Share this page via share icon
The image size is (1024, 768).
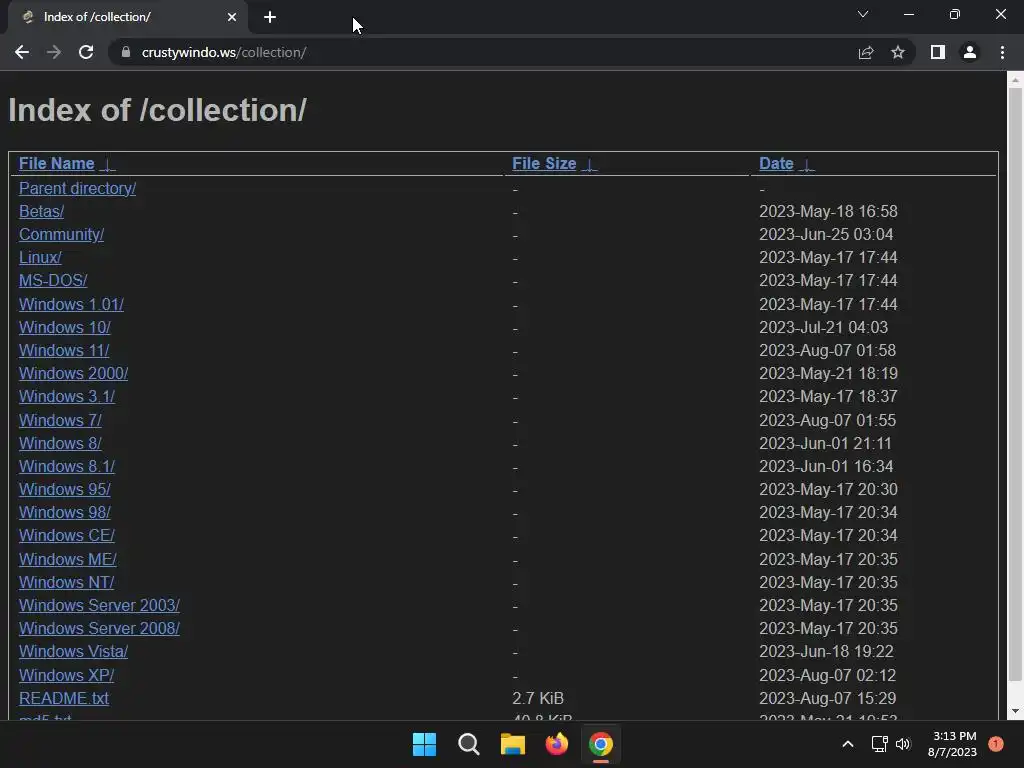pyautogui.click(x=866, y=52)
